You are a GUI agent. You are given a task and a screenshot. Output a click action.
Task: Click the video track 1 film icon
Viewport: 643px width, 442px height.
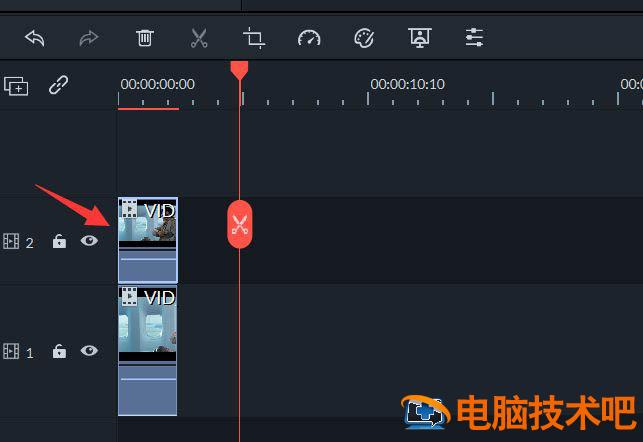pyautogui.click(x=11, y=351)
